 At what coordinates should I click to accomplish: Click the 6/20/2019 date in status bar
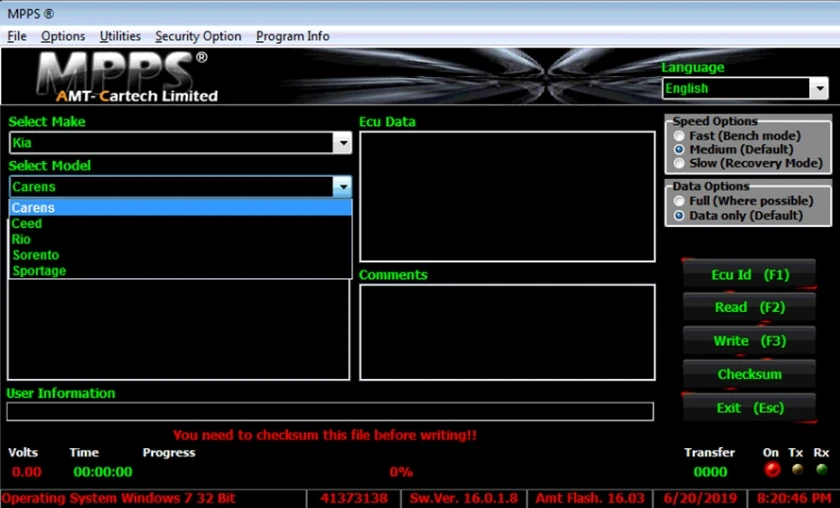(700, 498)
